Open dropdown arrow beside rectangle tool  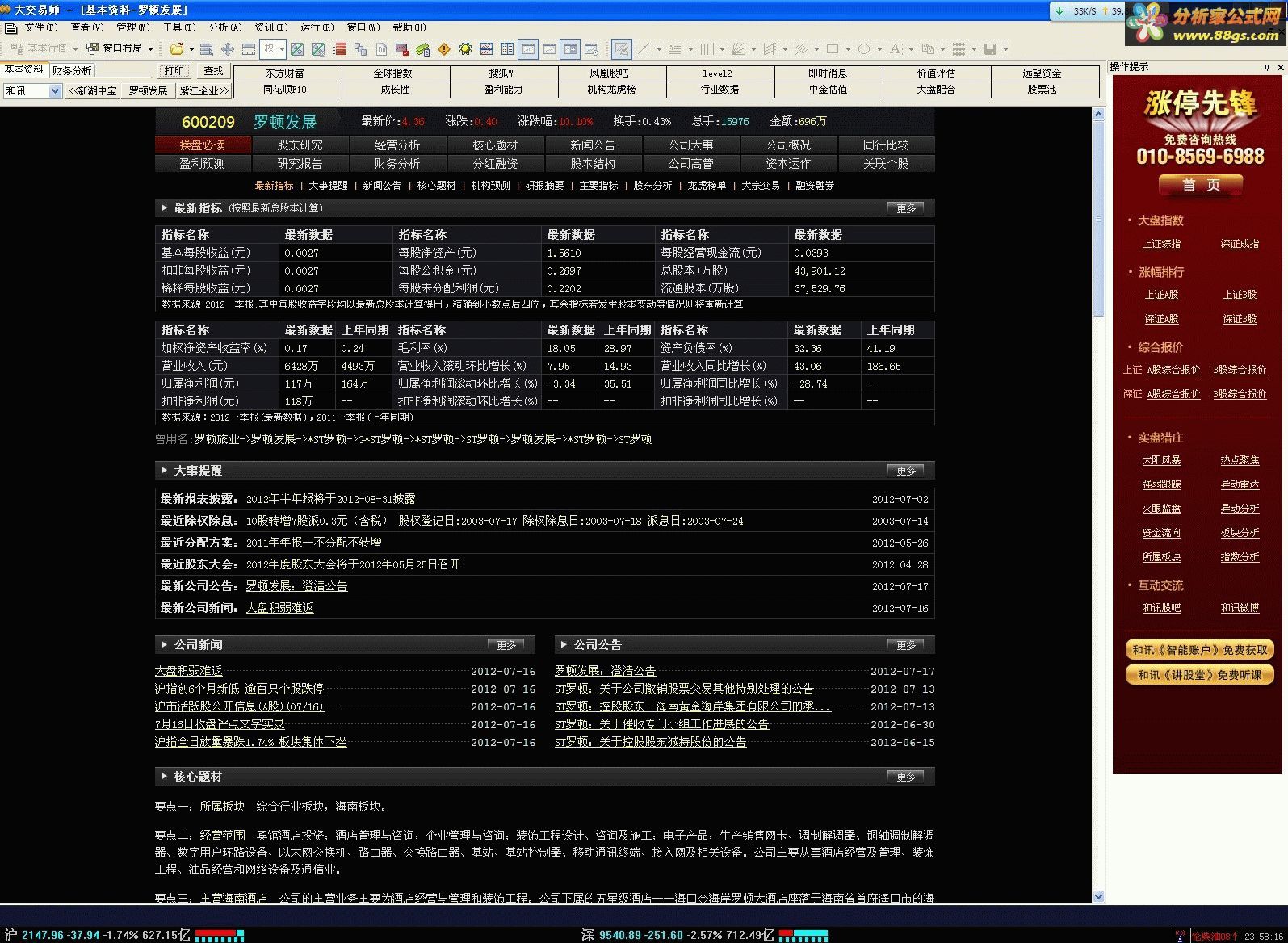848,49
